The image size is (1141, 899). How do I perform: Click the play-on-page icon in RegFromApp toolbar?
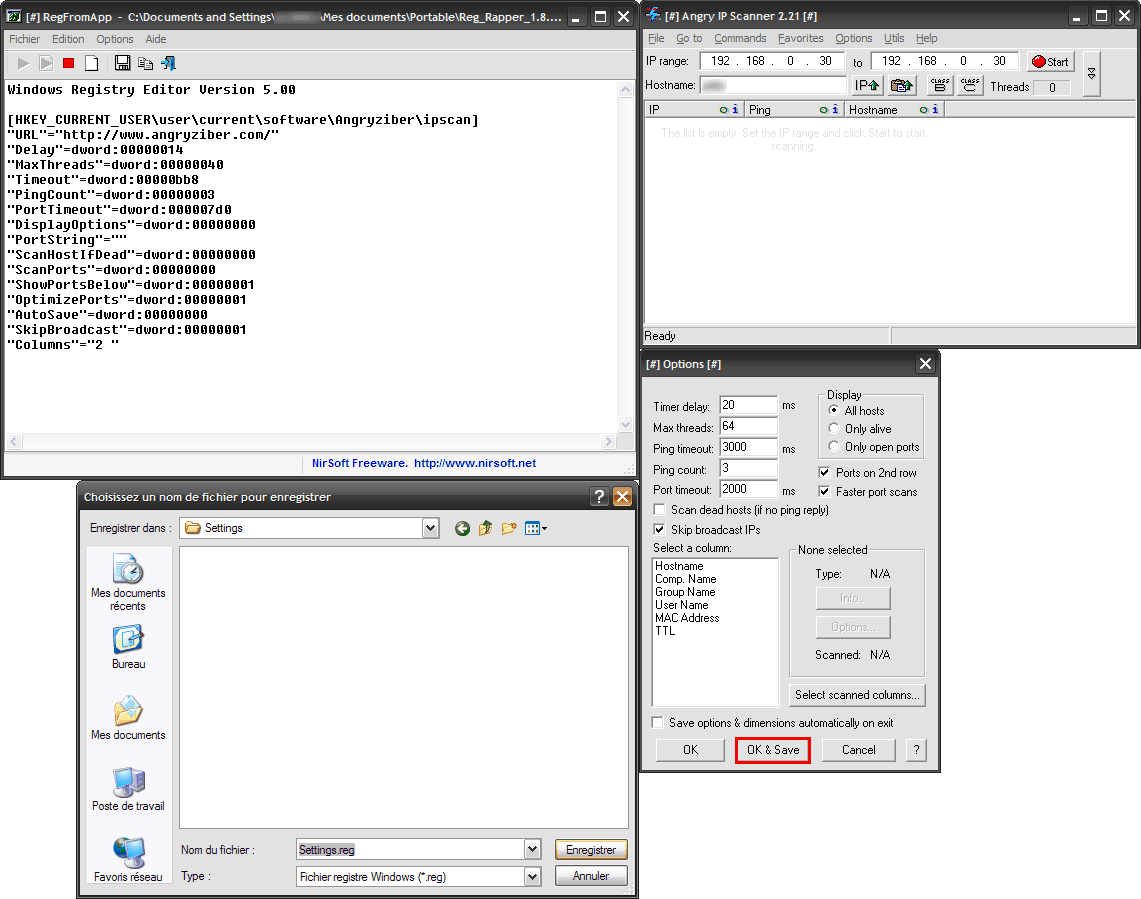point(46,64)
